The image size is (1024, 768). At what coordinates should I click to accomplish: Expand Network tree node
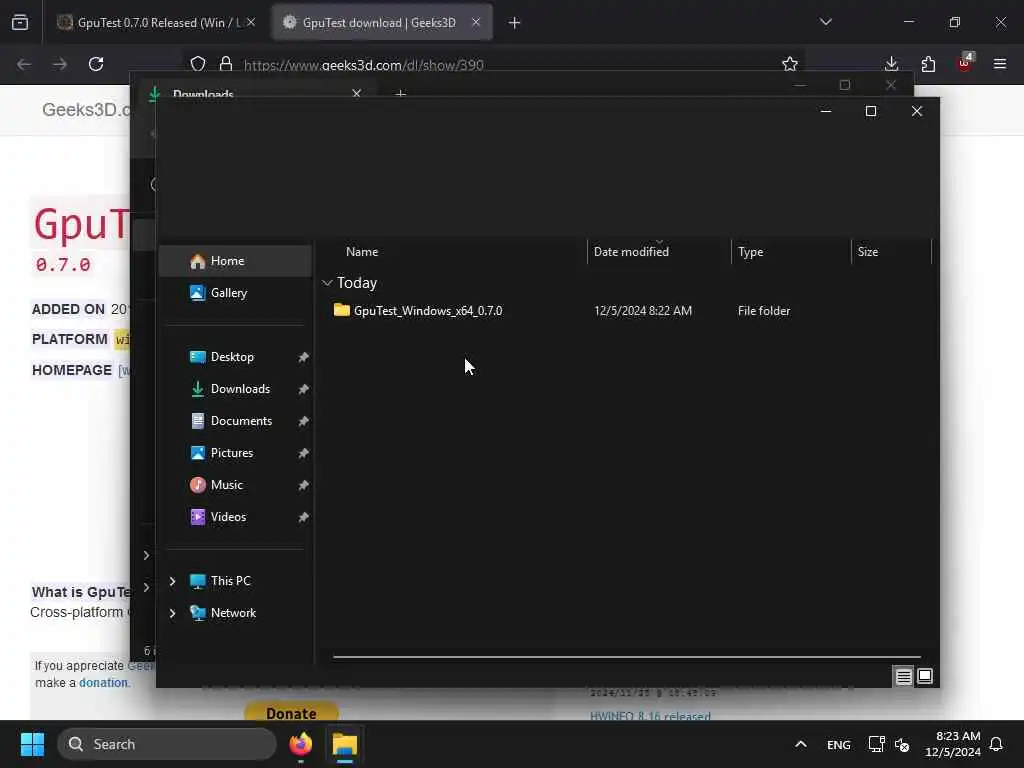coord(172,613)
